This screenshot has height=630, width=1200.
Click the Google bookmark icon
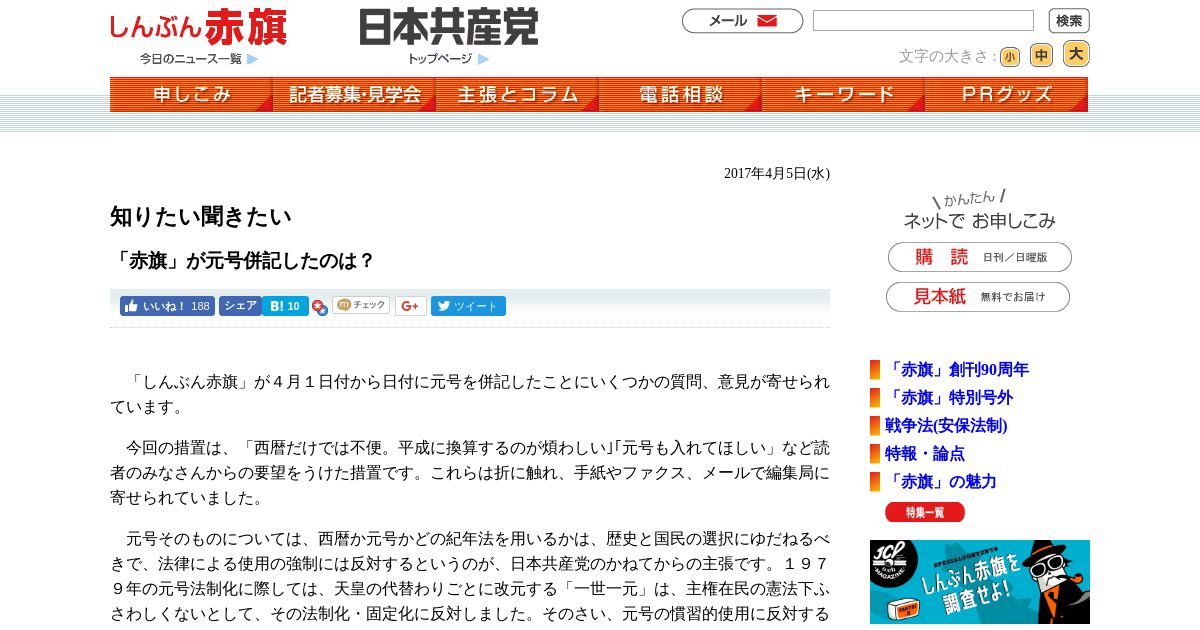(x=320, y=308)
